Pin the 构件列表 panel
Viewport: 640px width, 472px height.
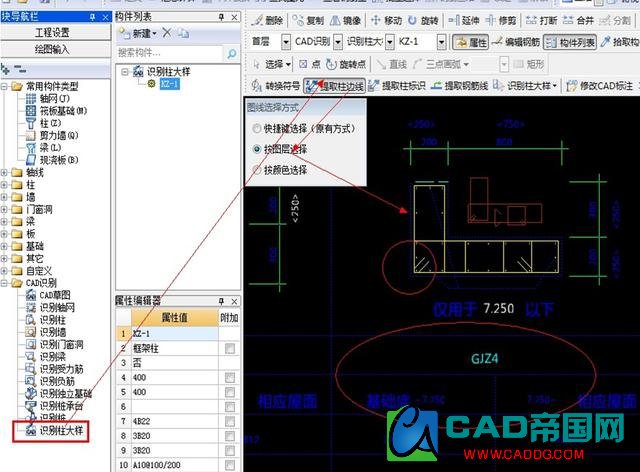point(221,17)
